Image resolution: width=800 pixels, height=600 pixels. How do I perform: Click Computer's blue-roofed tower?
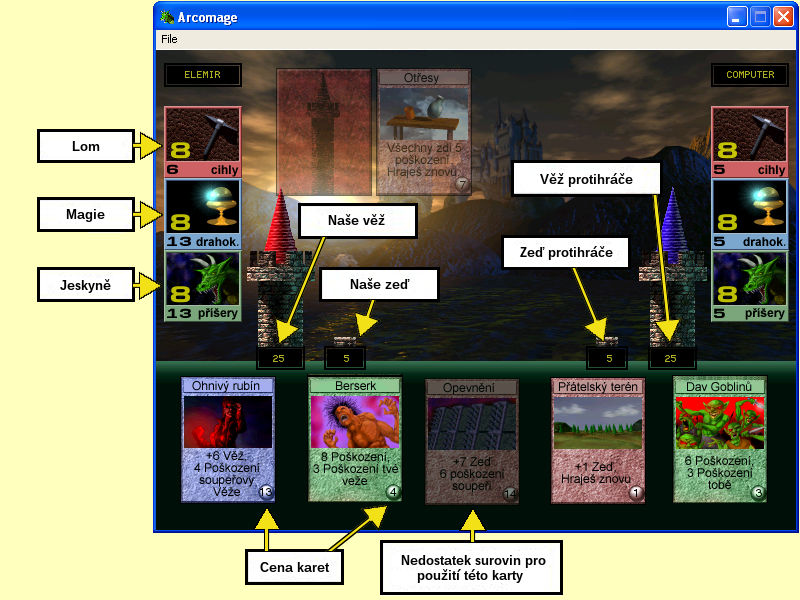[x=672, y=268]
